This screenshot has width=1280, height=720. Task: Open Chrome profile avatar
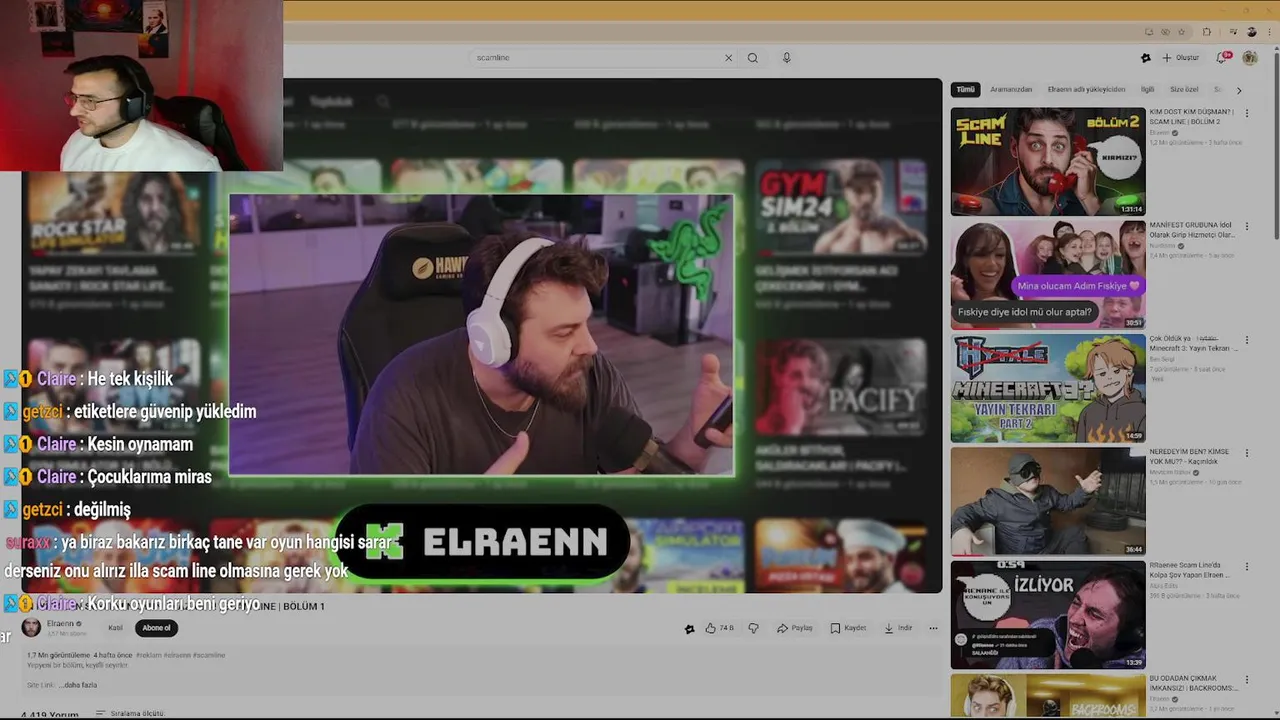pos(1251,32)
